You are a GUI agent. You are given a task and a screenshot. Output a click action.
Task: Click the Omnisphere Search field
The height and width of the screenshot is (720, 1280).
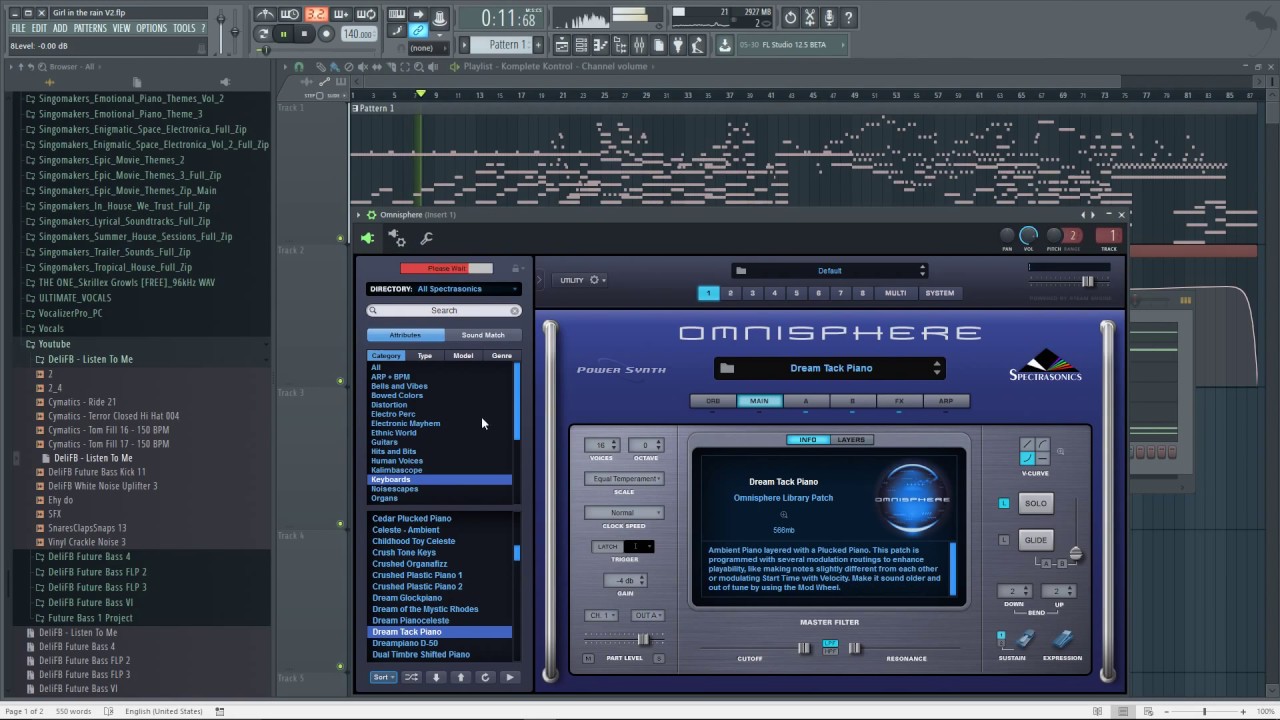(444, 311)
